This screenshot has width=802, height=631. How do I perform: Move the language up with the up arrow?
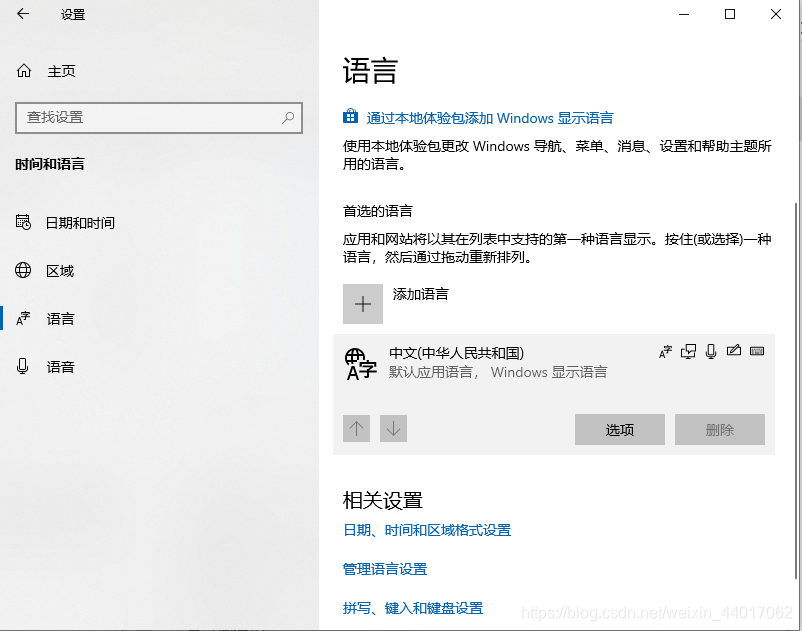[357, 428]
